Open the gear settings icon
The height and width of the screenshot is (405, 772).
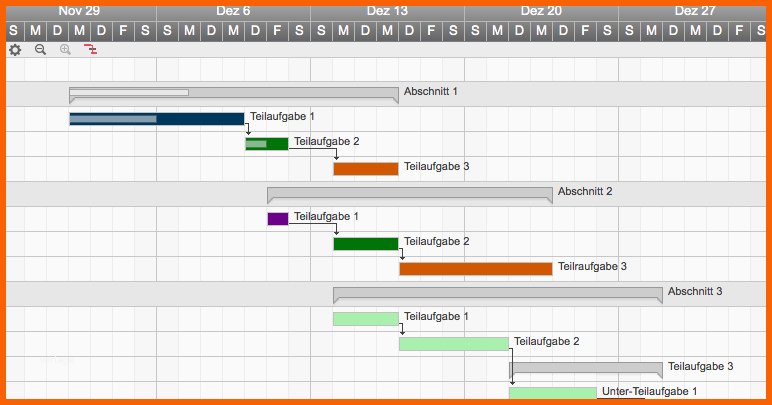[15, 49]
